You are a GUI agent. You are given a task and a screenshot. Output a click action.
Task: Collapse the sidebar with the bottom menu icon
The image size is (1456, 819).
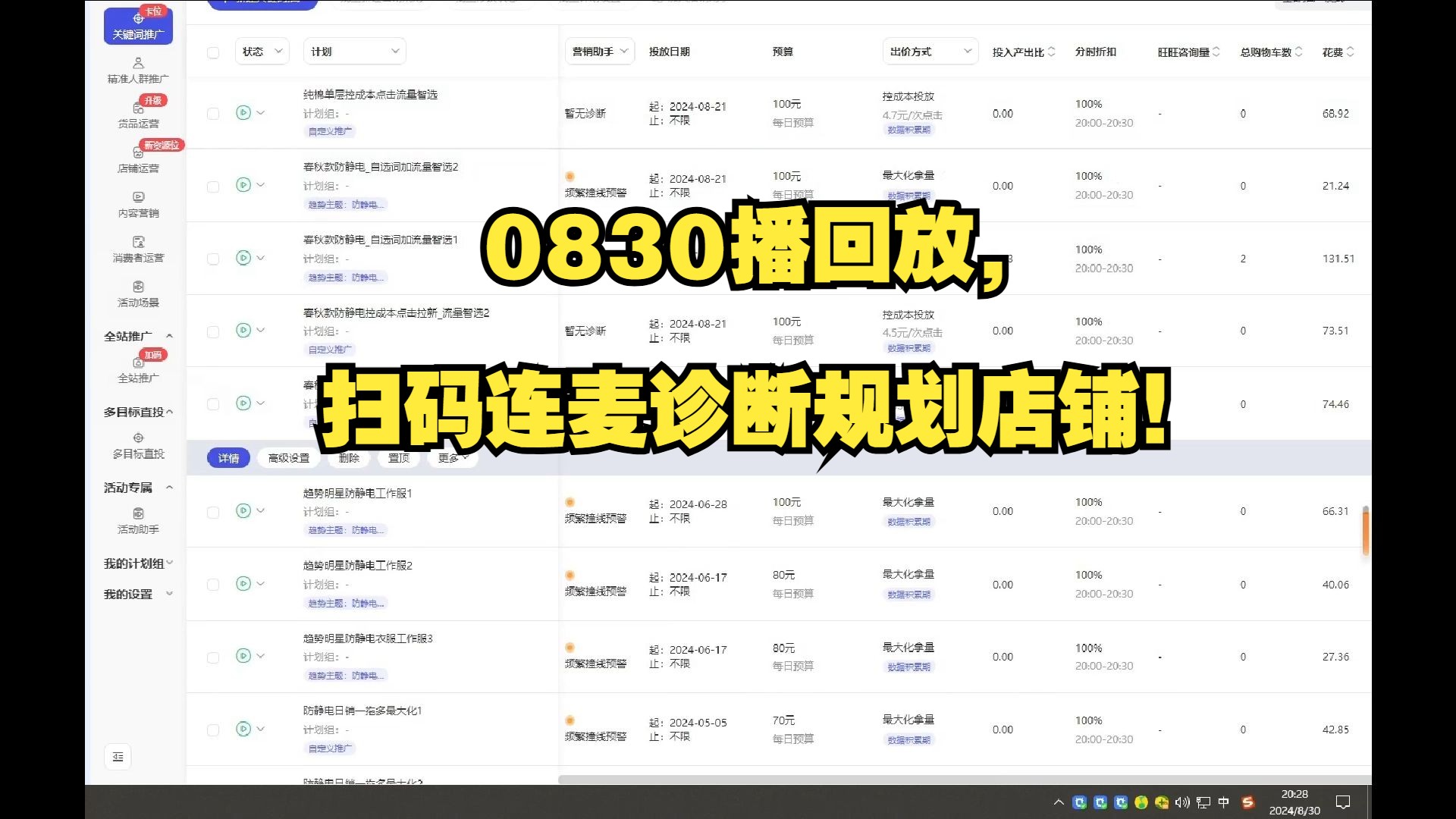118,757
